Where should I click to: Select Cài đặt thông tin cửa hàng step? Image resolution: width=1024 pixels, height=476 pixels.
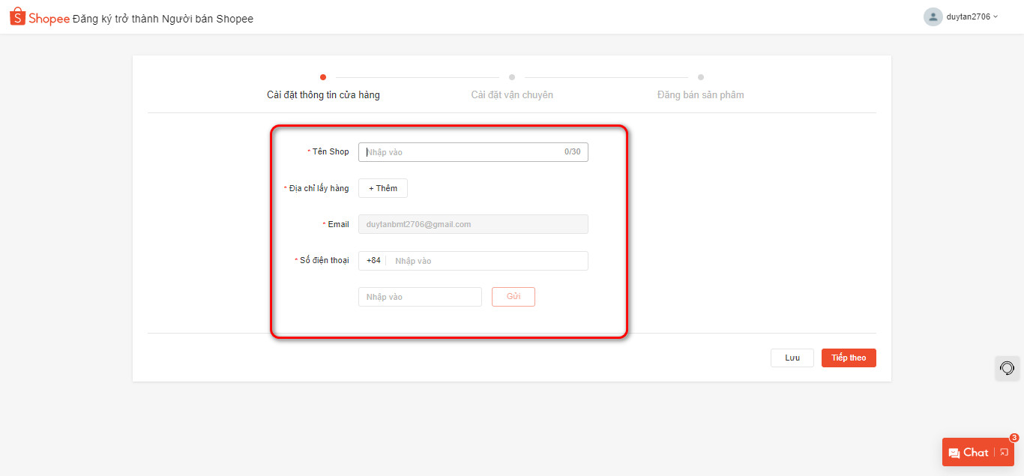323,95
